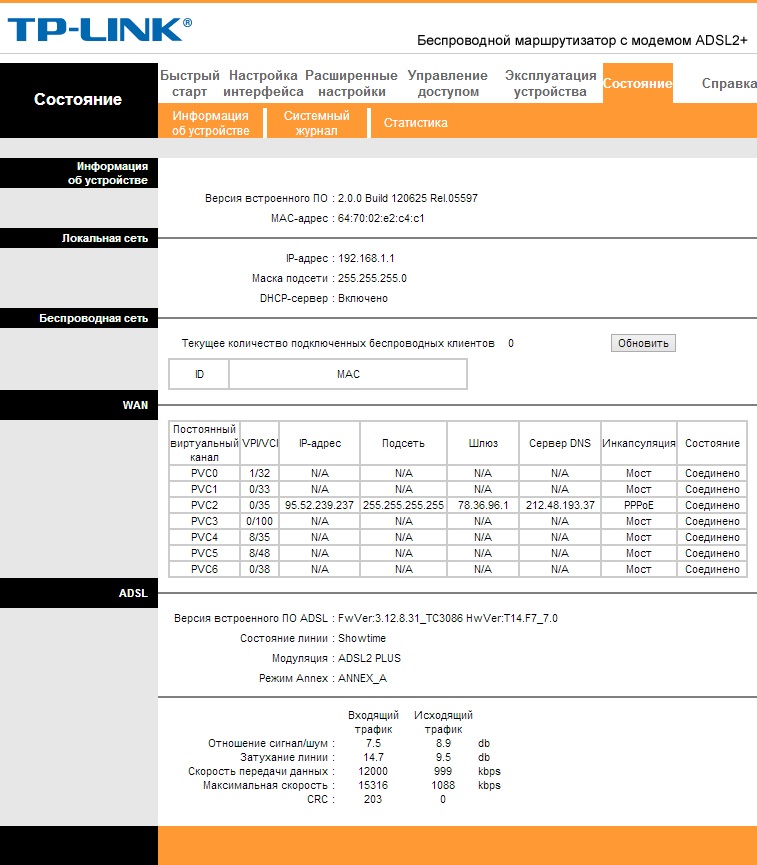
Task: Click the PPPoE encapsulation cell
Action: point(638,505)
